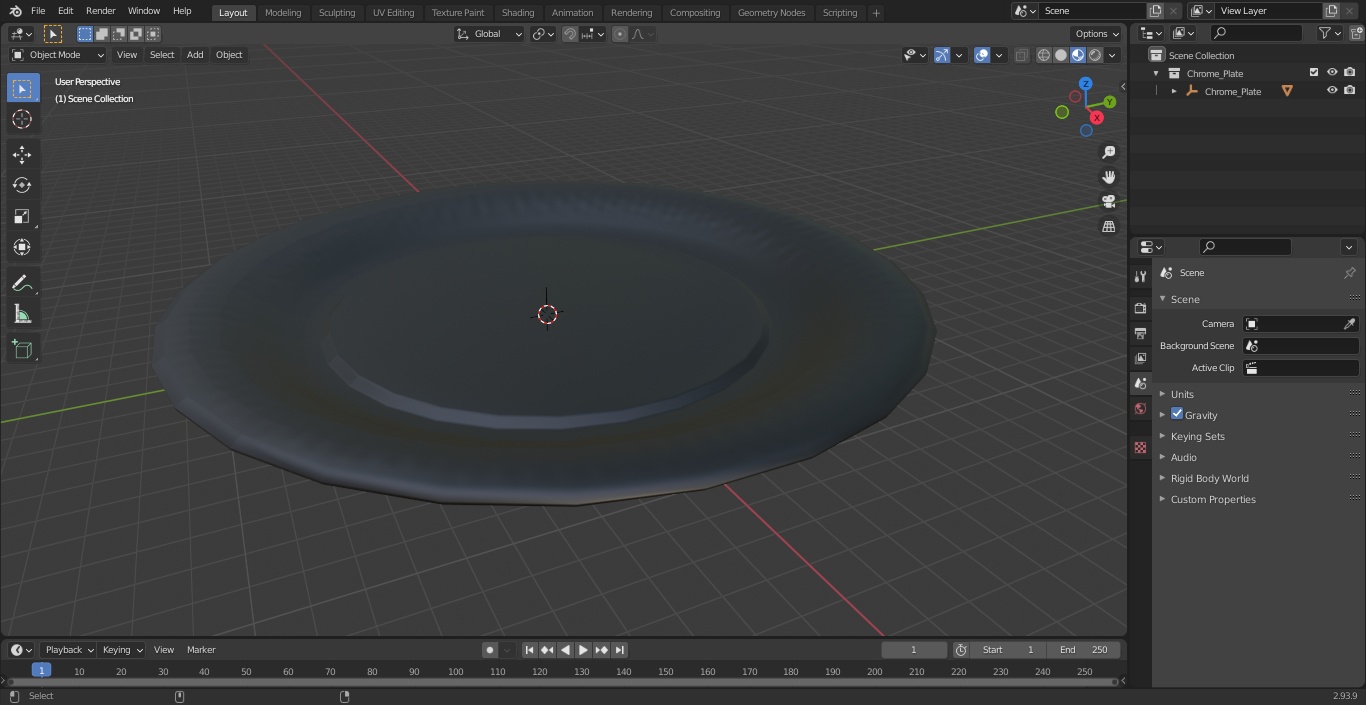Open the World properties tab

click(x=1140, y=408)
